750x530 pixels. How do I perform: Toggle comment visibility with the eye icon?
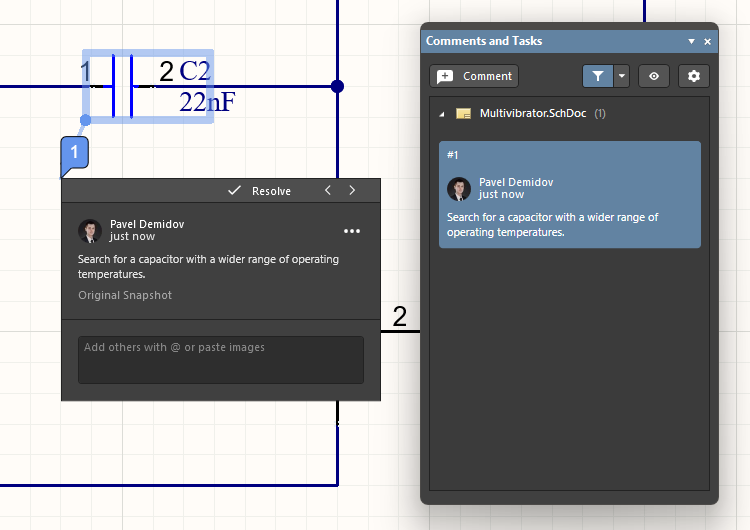(x=653, y=76)
